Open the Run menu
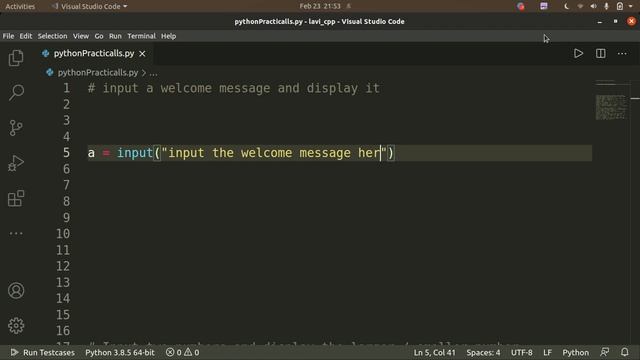Screen dimensions: 640x360 (x=115, y=36)
